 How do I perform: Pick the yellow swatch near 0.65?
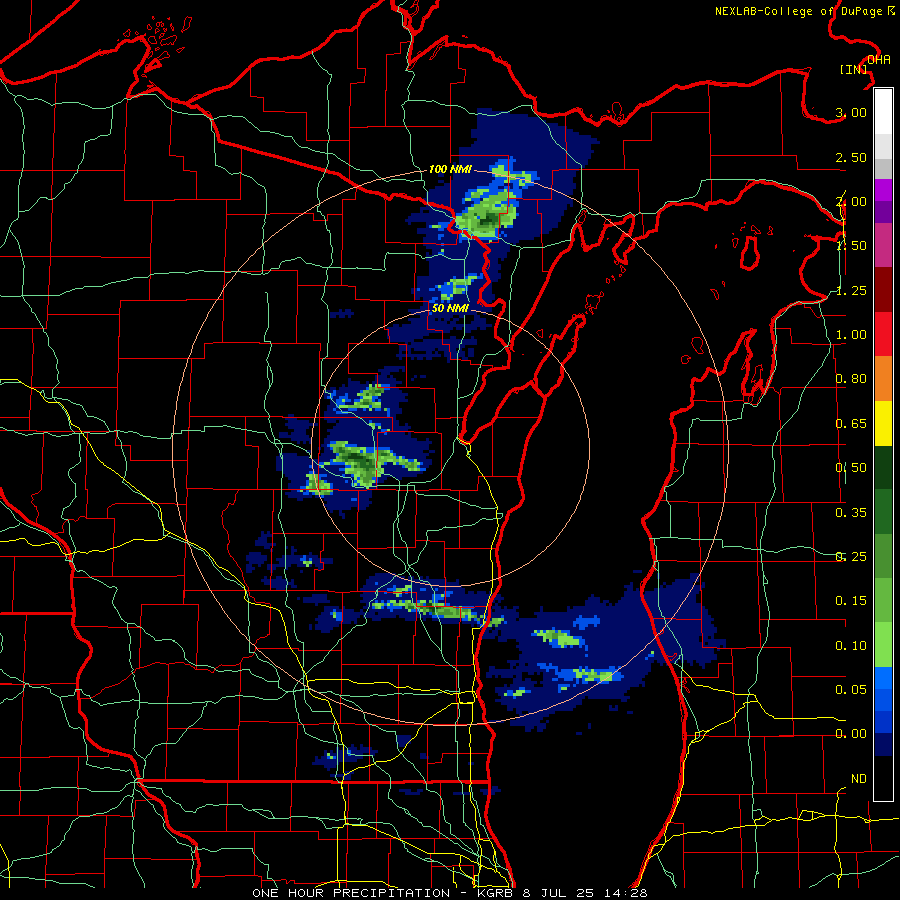coord(883,423)
